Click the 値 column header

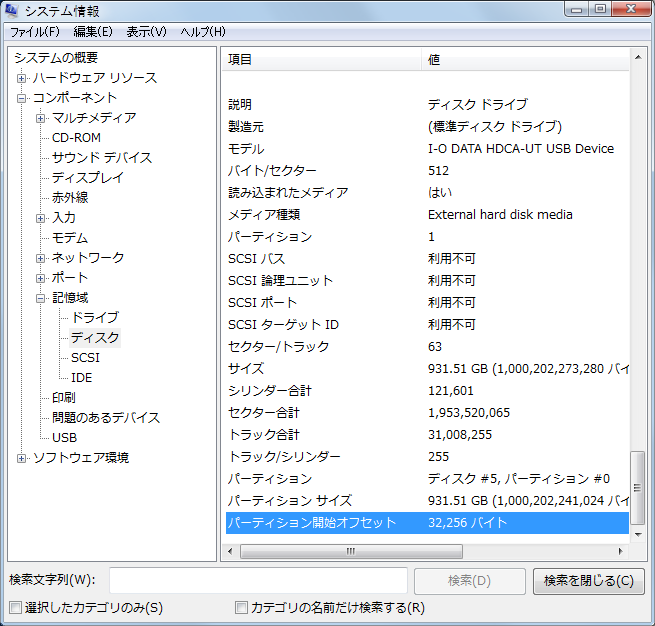tap(526, 60)
